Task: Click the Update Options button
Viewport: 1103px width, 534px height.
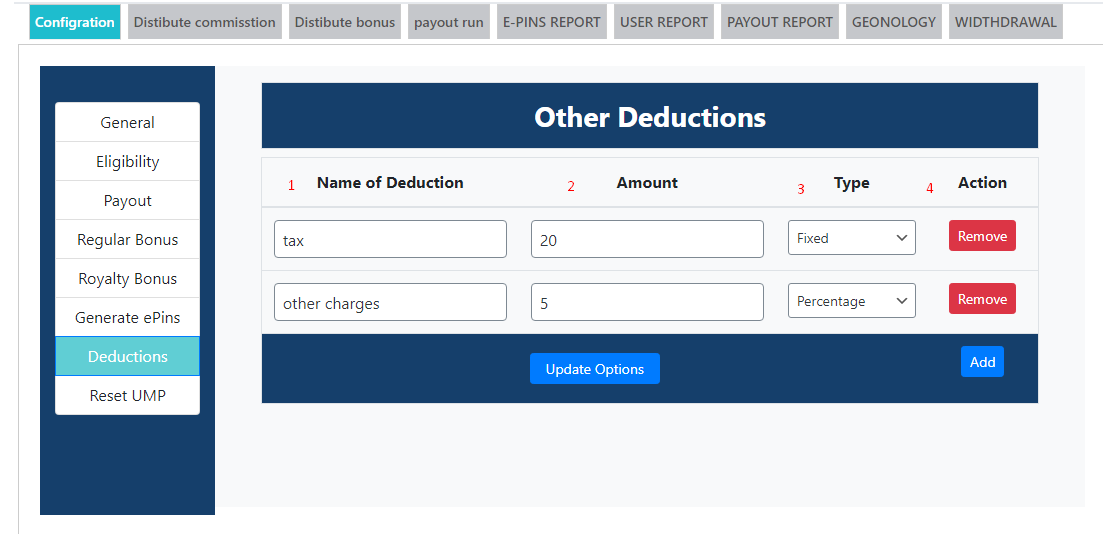Action: [594, 369]
